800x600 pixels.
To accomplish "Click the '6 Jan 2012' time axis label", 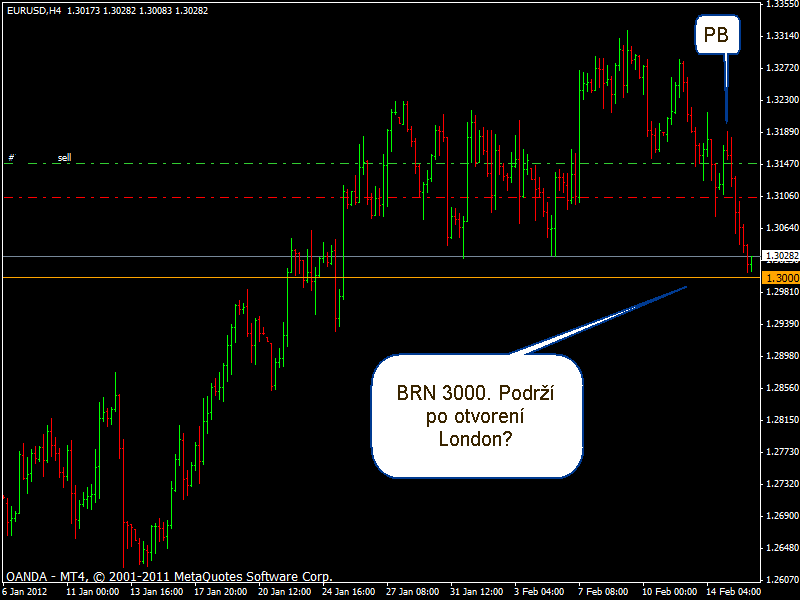I will click(x=25, y=592).
